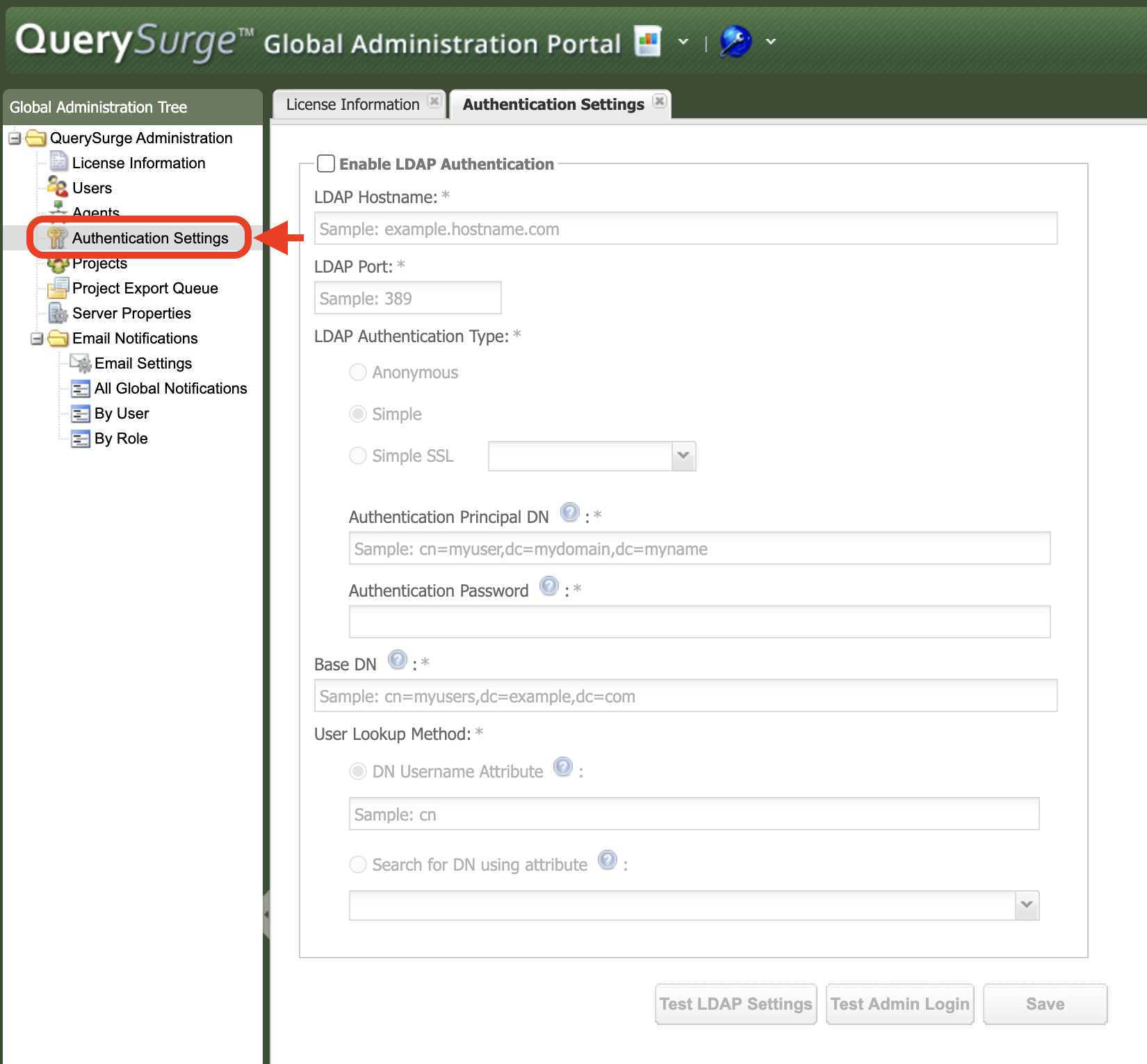
Task: Open Users in the administration tree
Action: pos(92,188)
